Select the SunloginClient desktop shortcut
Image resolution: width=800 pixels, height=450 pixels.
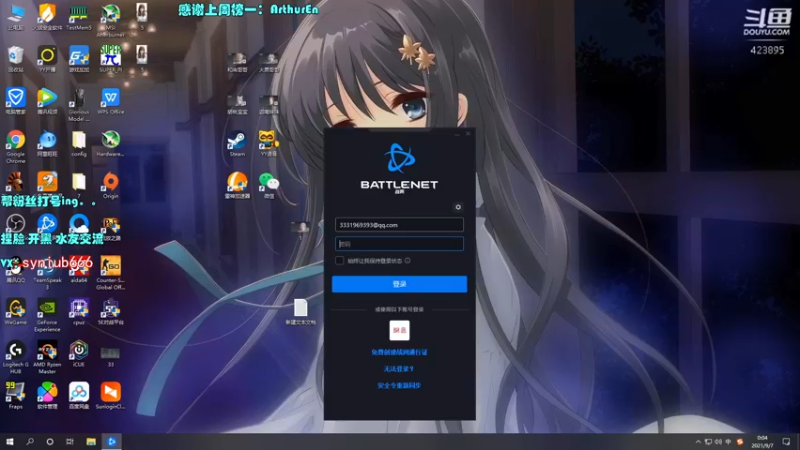click(x=110, y=396)
